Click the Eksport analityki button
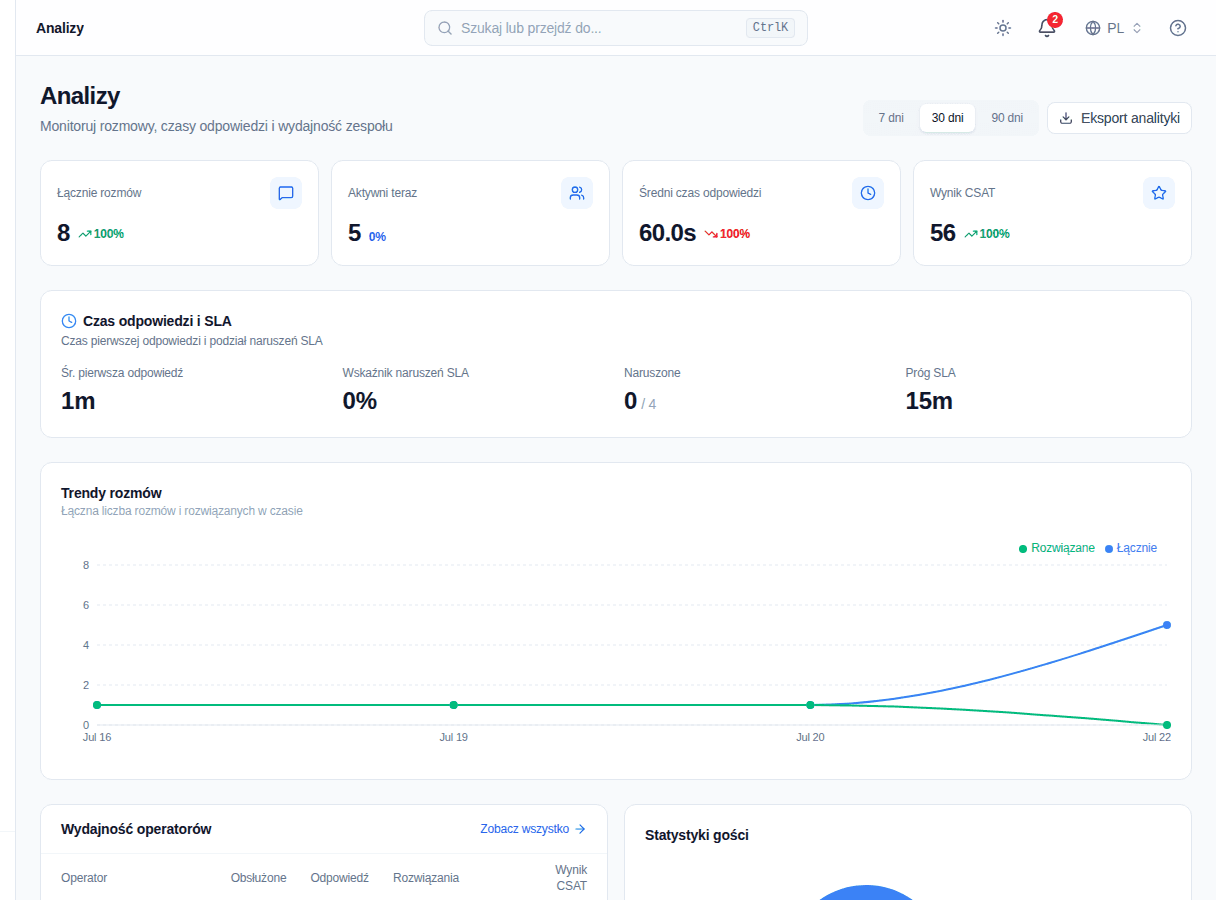 (1119, 118)
